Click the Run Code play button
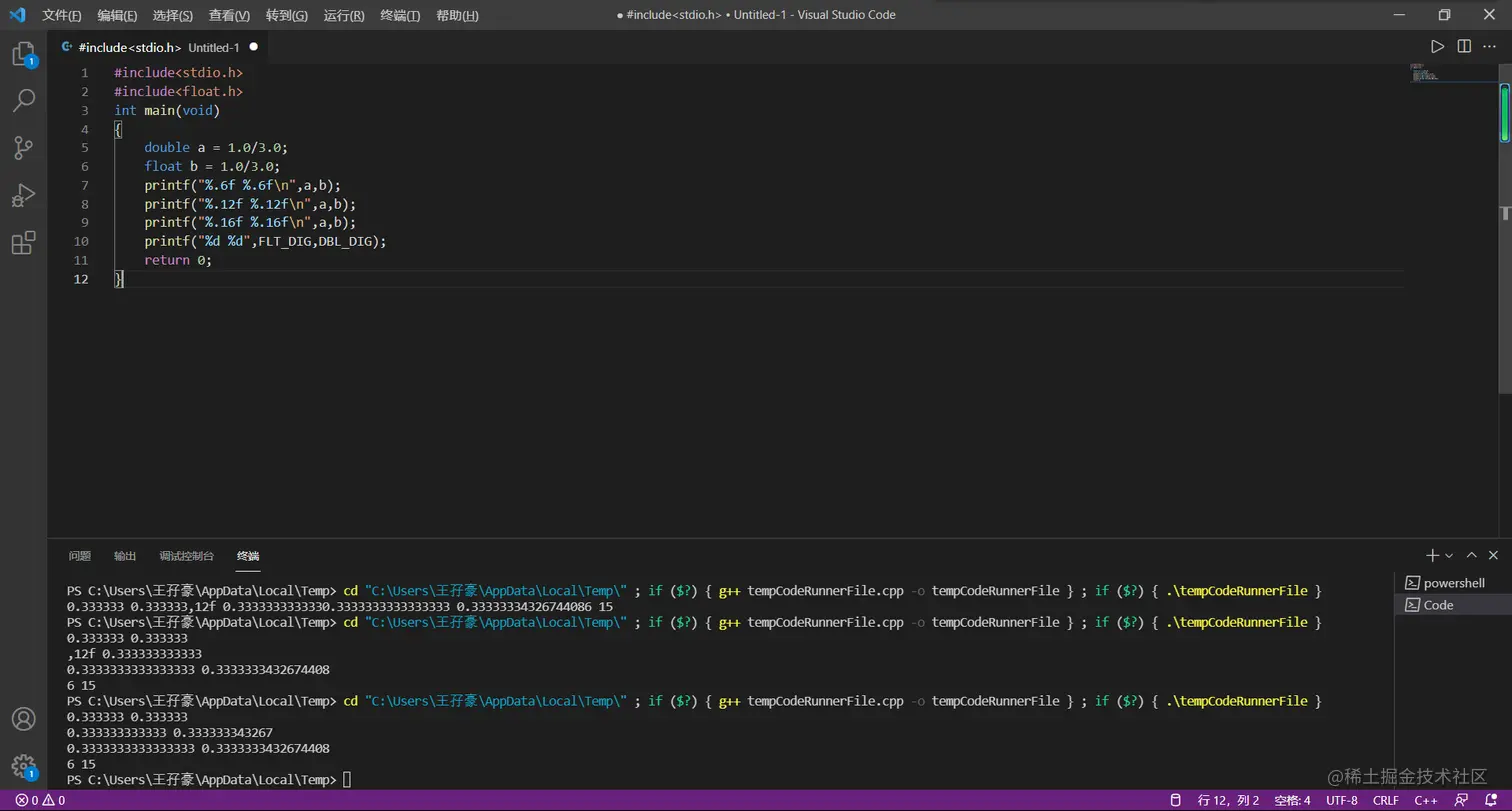Viewport: 1512px width, 811px height. click(x=1437, y=47)
